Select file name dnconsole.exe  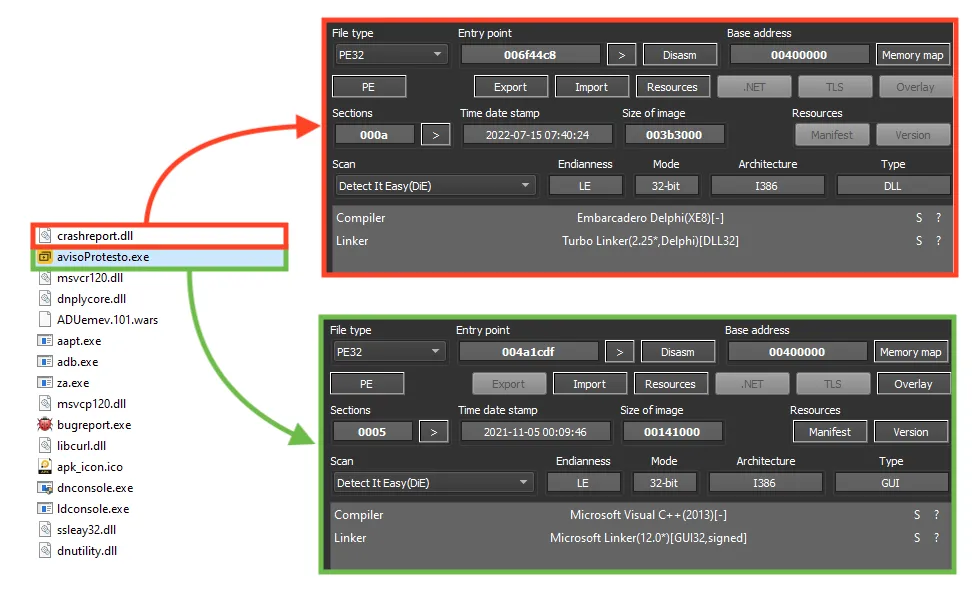click(x=95, y=488)
